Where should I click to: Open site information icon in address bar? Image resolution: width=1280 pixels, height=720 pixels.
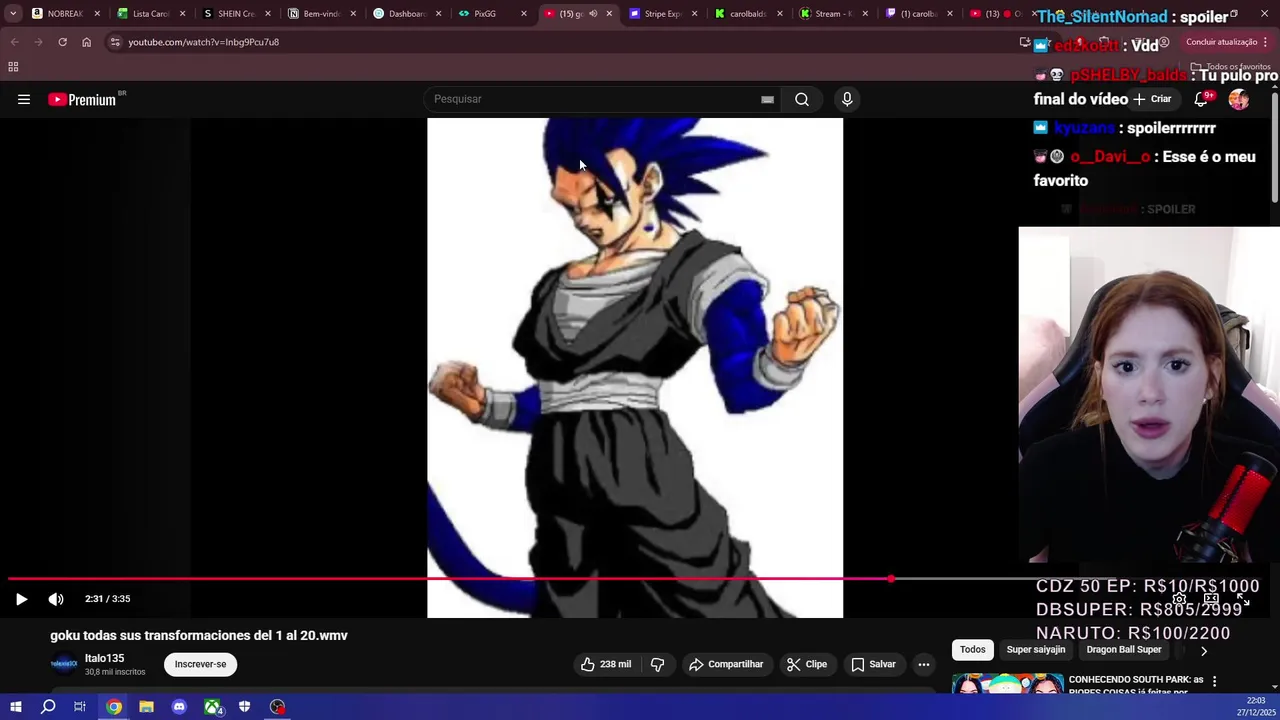[x=115, y=42]
